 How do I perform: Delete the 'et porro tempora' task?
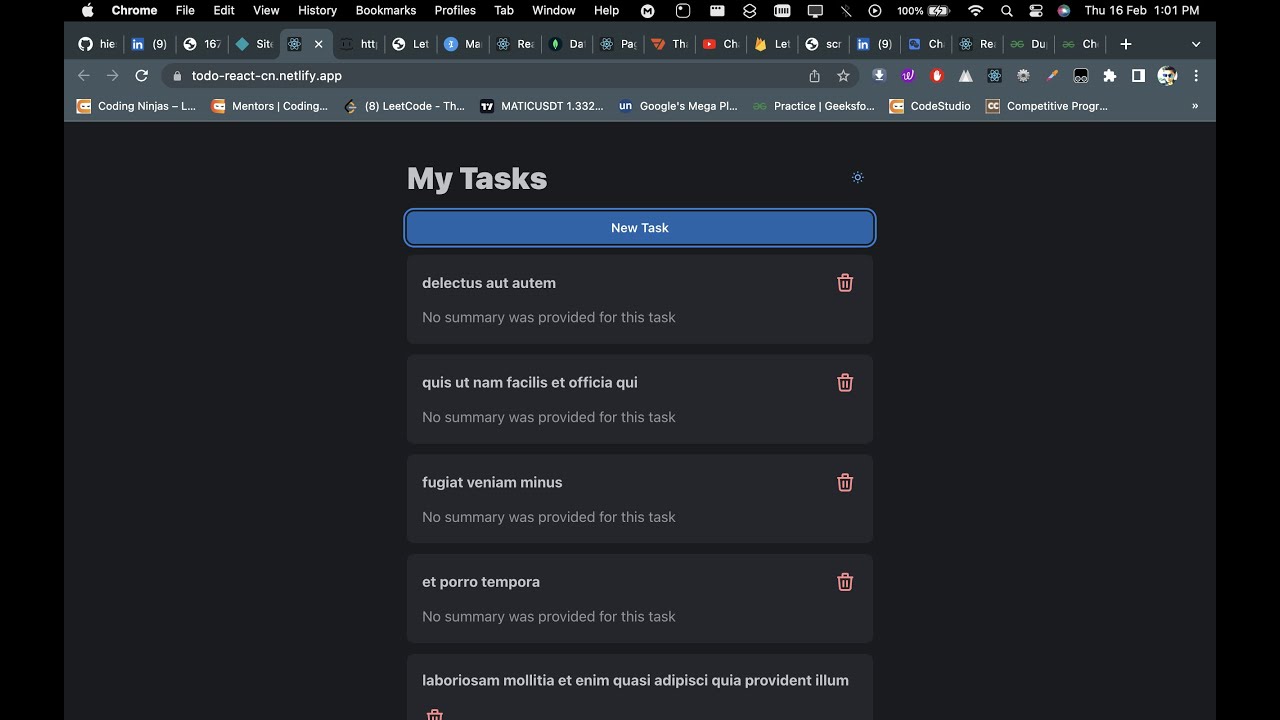[845, 582]
